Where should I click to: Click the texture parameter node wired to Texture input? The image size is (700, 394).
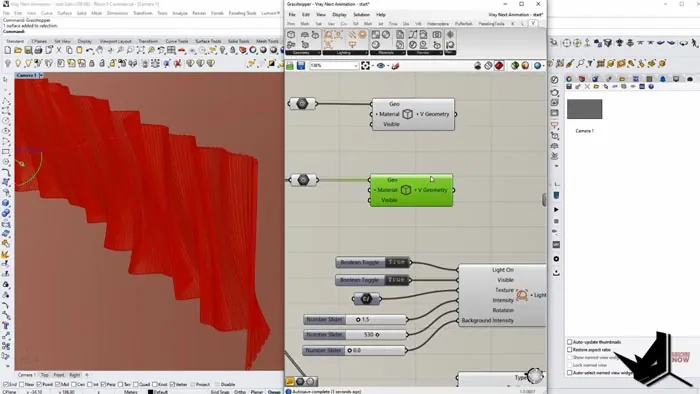point(366,299)
